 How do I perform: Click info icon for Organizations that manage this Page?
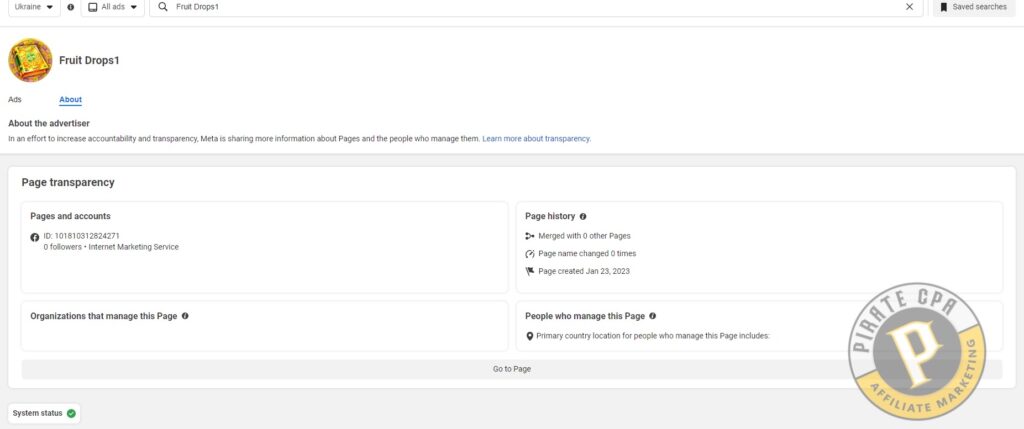185,316
